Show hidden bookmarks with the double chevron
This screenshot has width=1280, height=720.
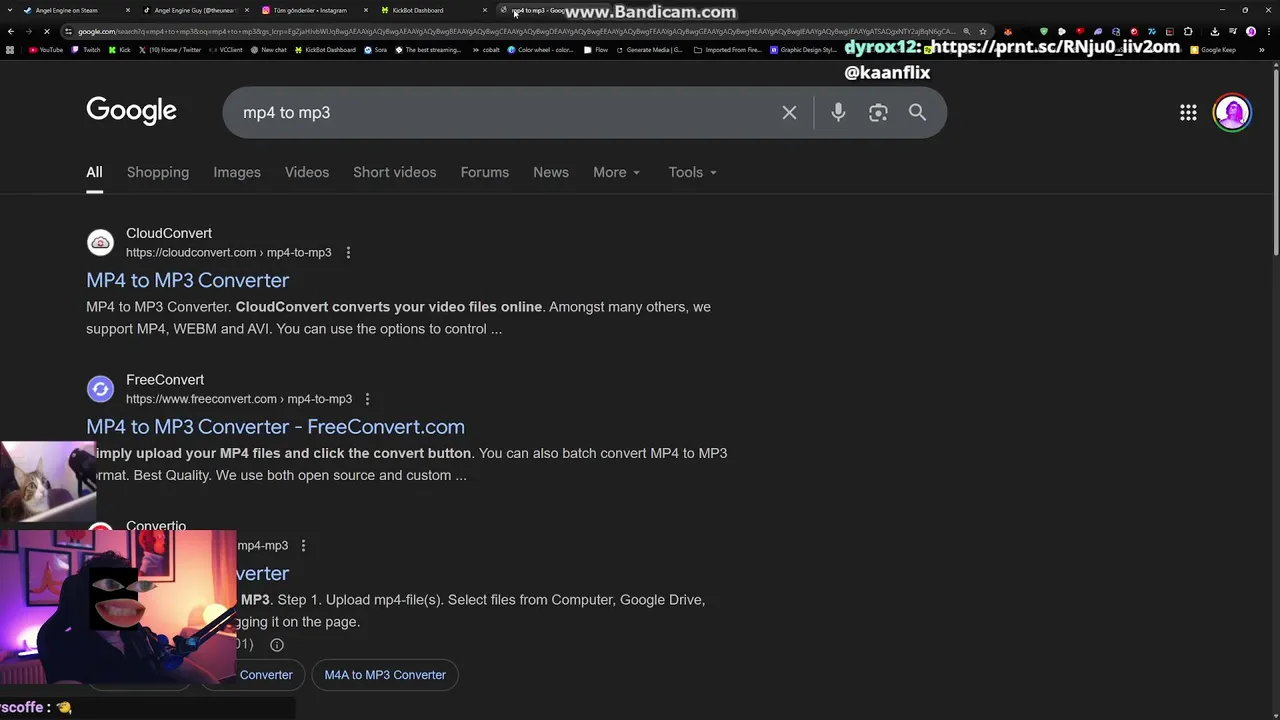point(1260,50)
